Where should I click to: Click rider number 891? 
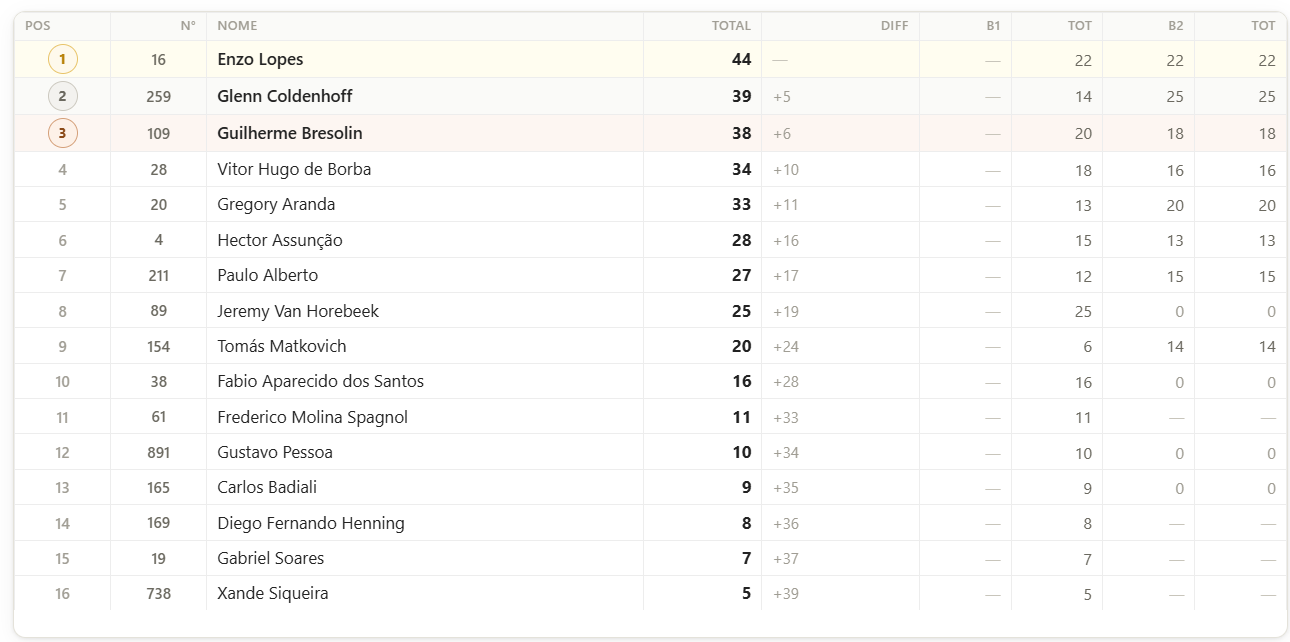pos(158,453)
